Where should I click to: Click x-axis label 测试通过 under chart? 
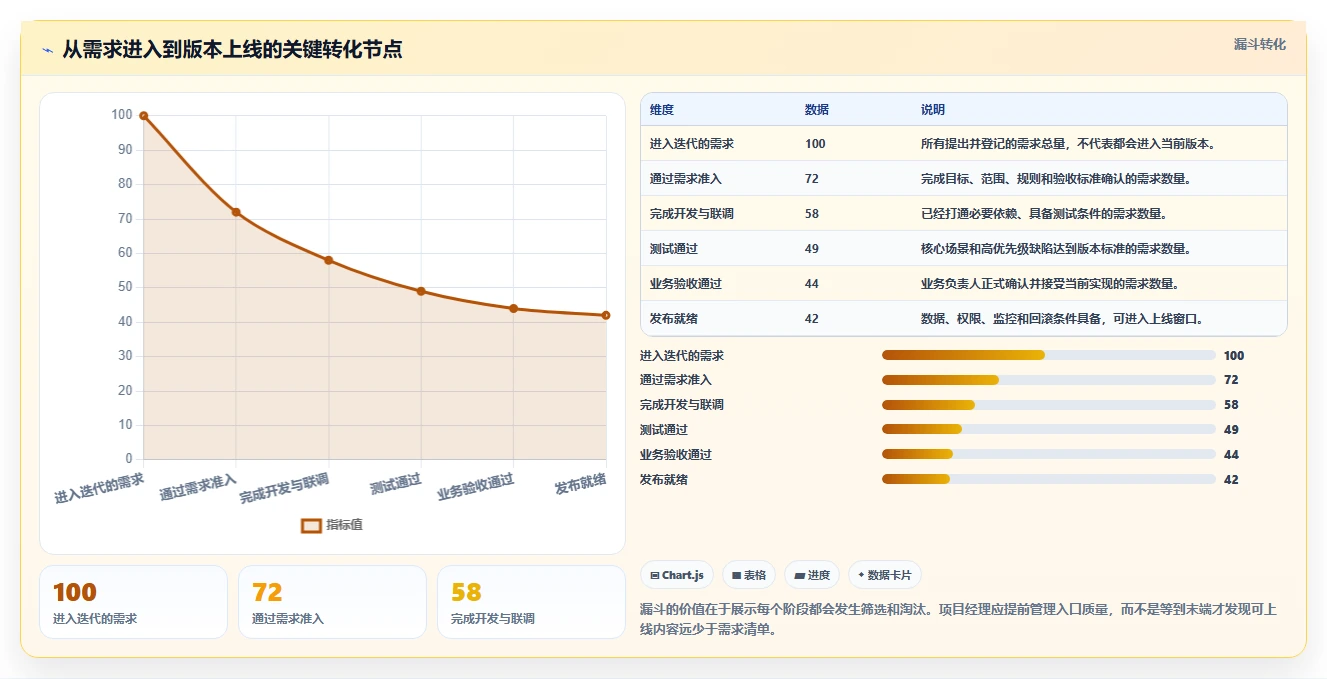(x=395, y=483)
